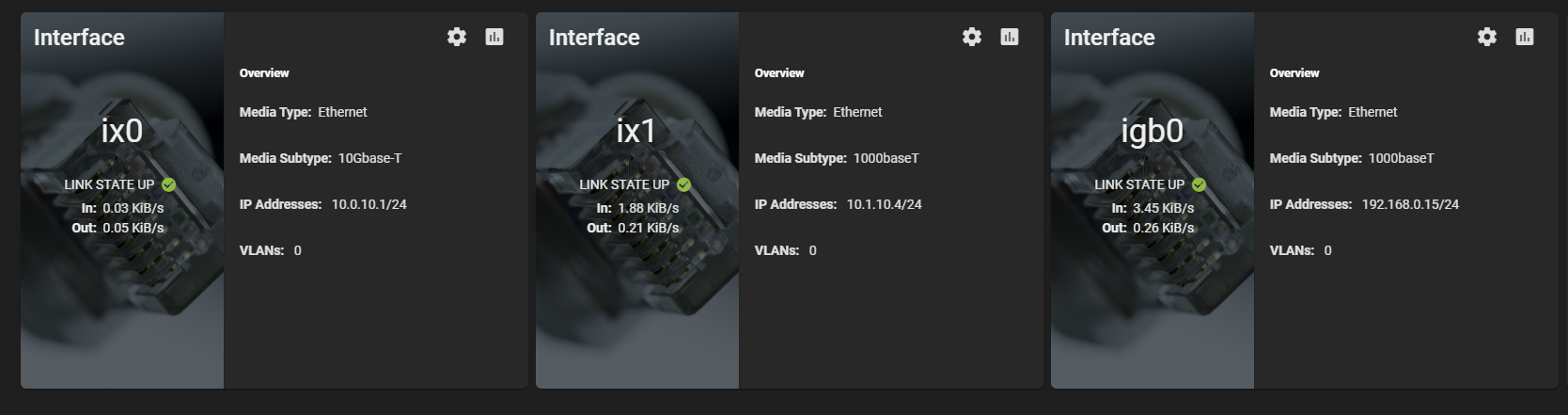Click the green link-up checkmark on ix1
Viewport: 1568px width, 415px height.
pyautogui.click(x=684, y=184)
